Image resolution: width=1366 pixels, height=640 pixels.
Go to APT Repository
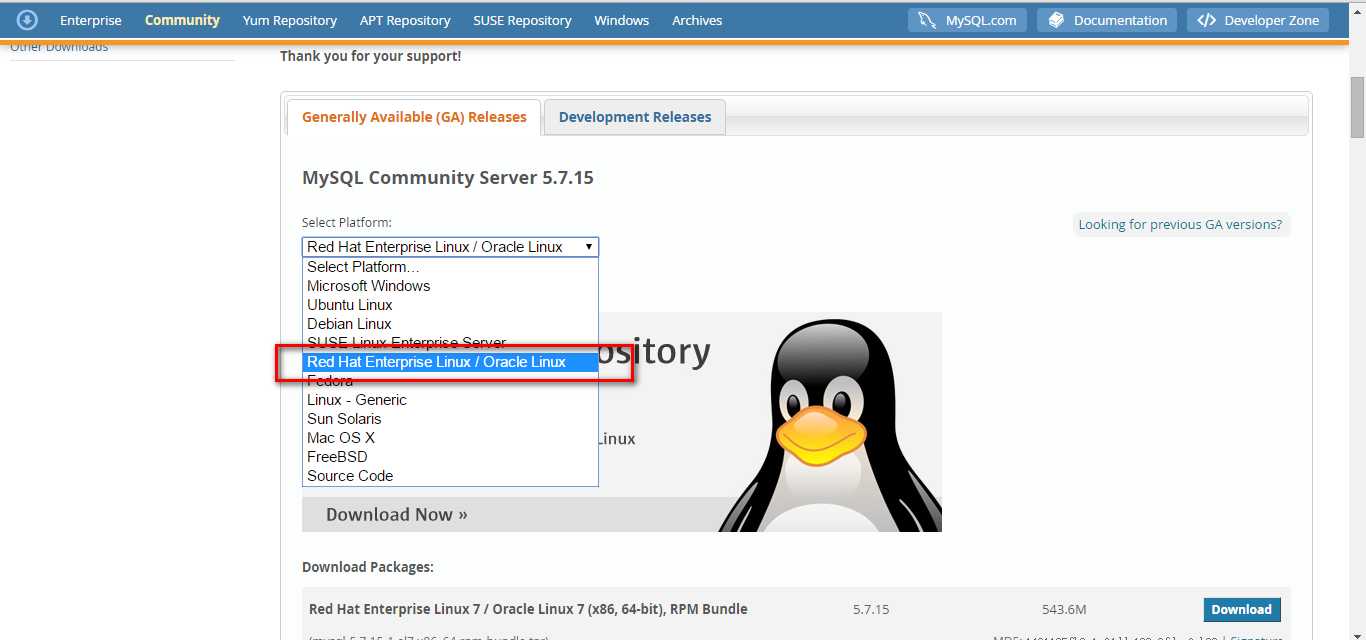[405, 20]
